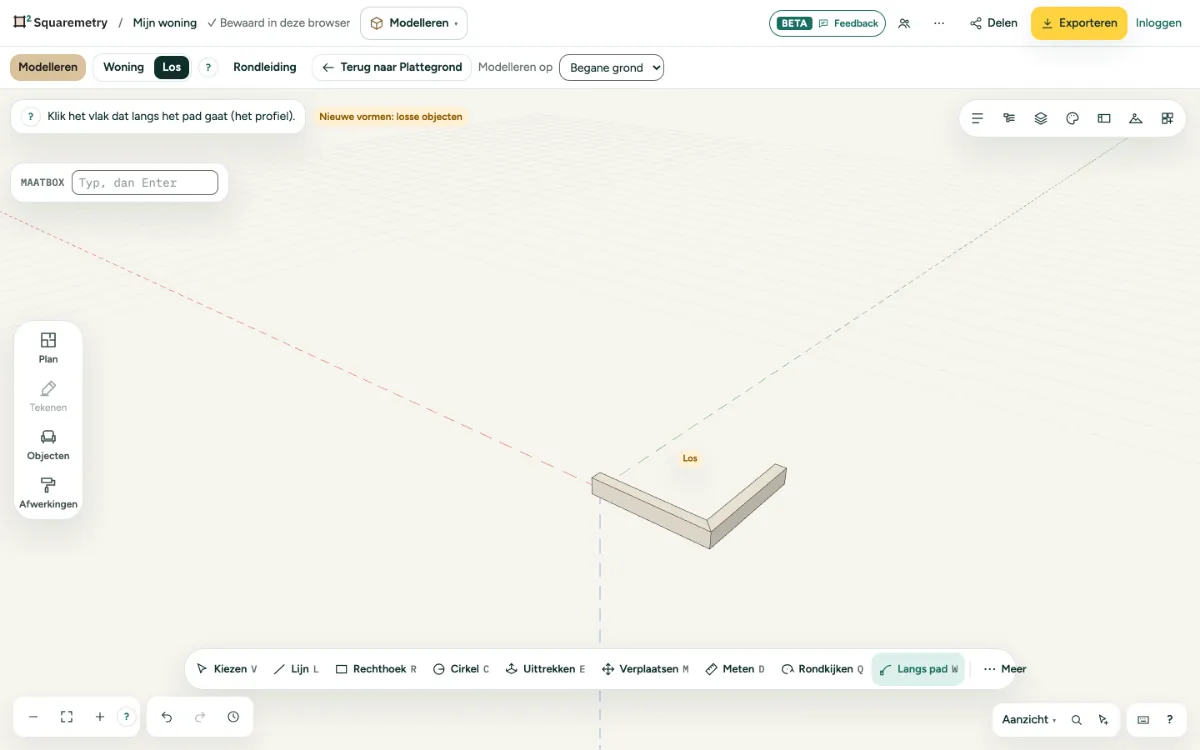Click the cursor-plus selection icon
The height and width of the screenshot is (750, 1200).
pyautogui.click(x=1103, y=720)
